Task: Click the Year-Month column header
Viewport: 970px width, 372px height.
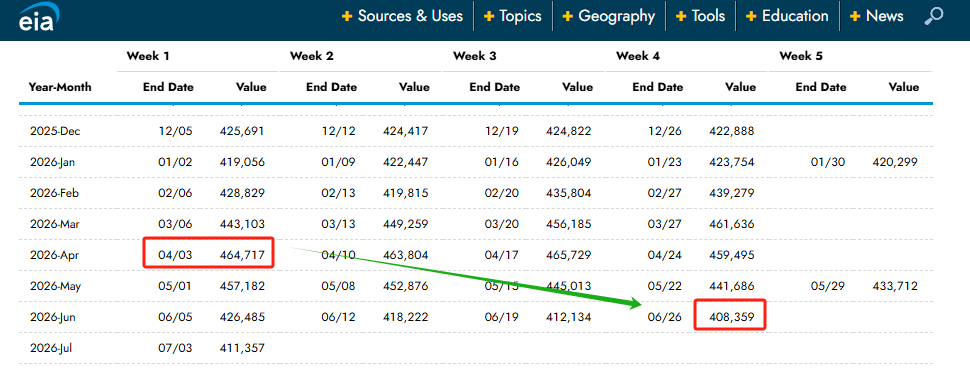Action: click(x=60, y=87)
